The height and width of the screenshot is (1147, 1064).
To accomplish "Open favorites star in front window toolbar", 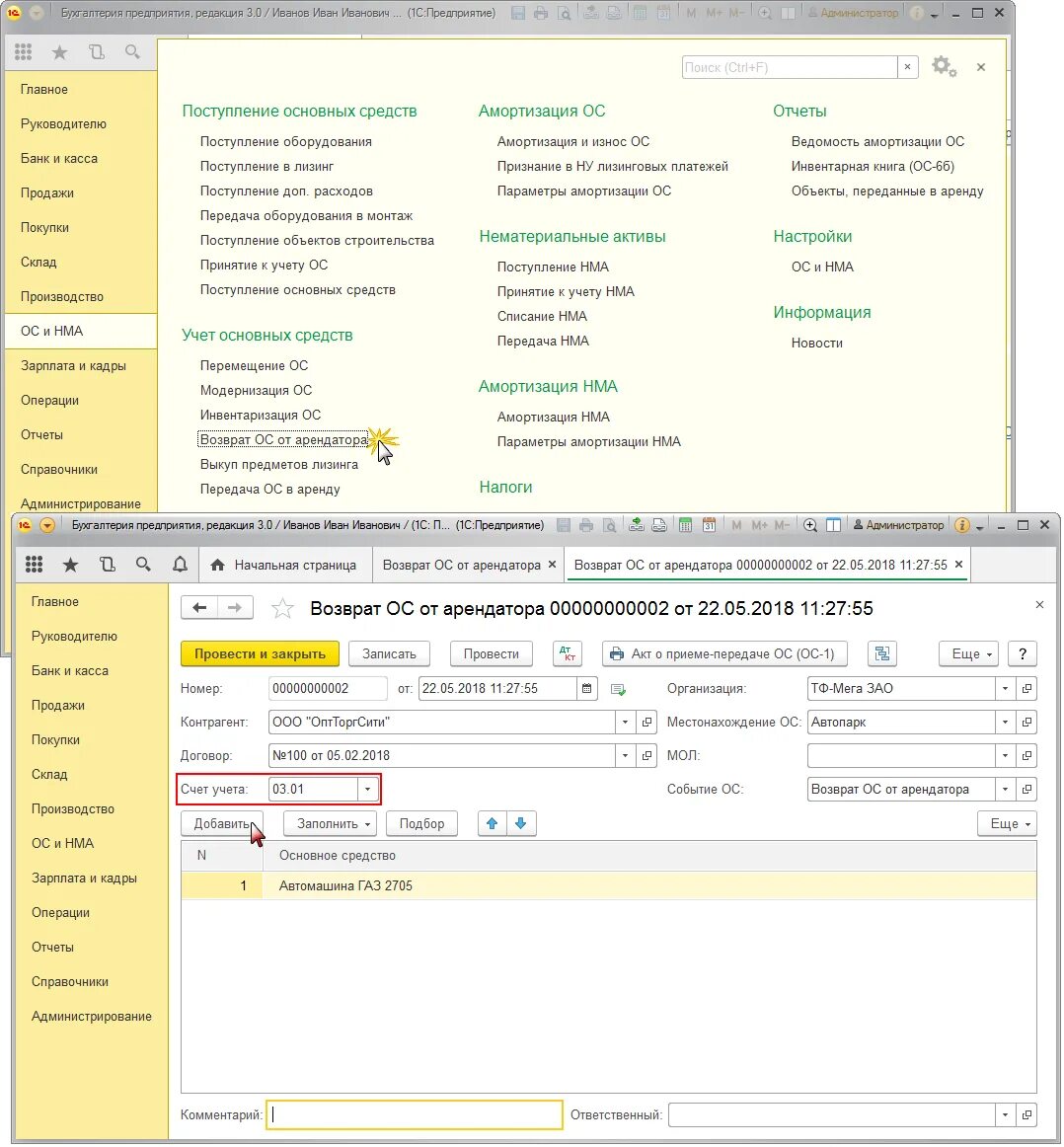I will [70, 565].
